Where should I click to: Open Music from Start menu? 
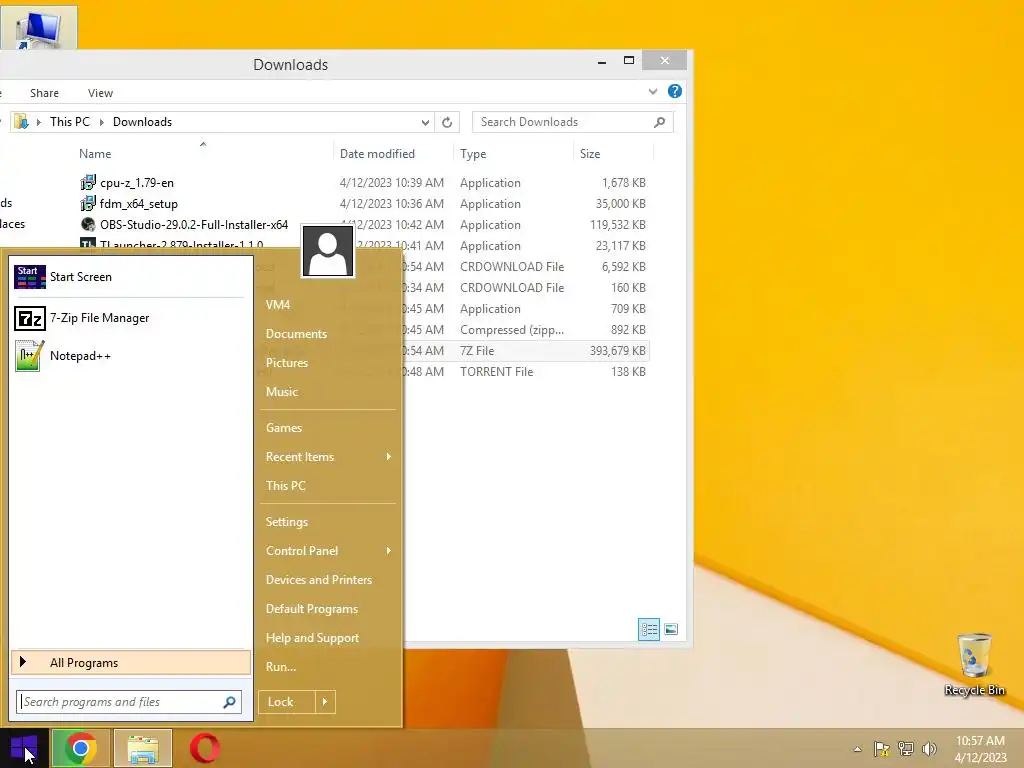tap(281, 392)
